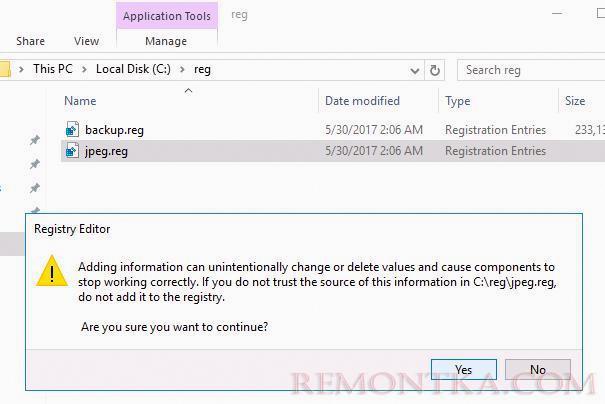Screen dimensions: 605x404
Task: Click the third pin icon in navigation pane
Action: pos(35,188)
